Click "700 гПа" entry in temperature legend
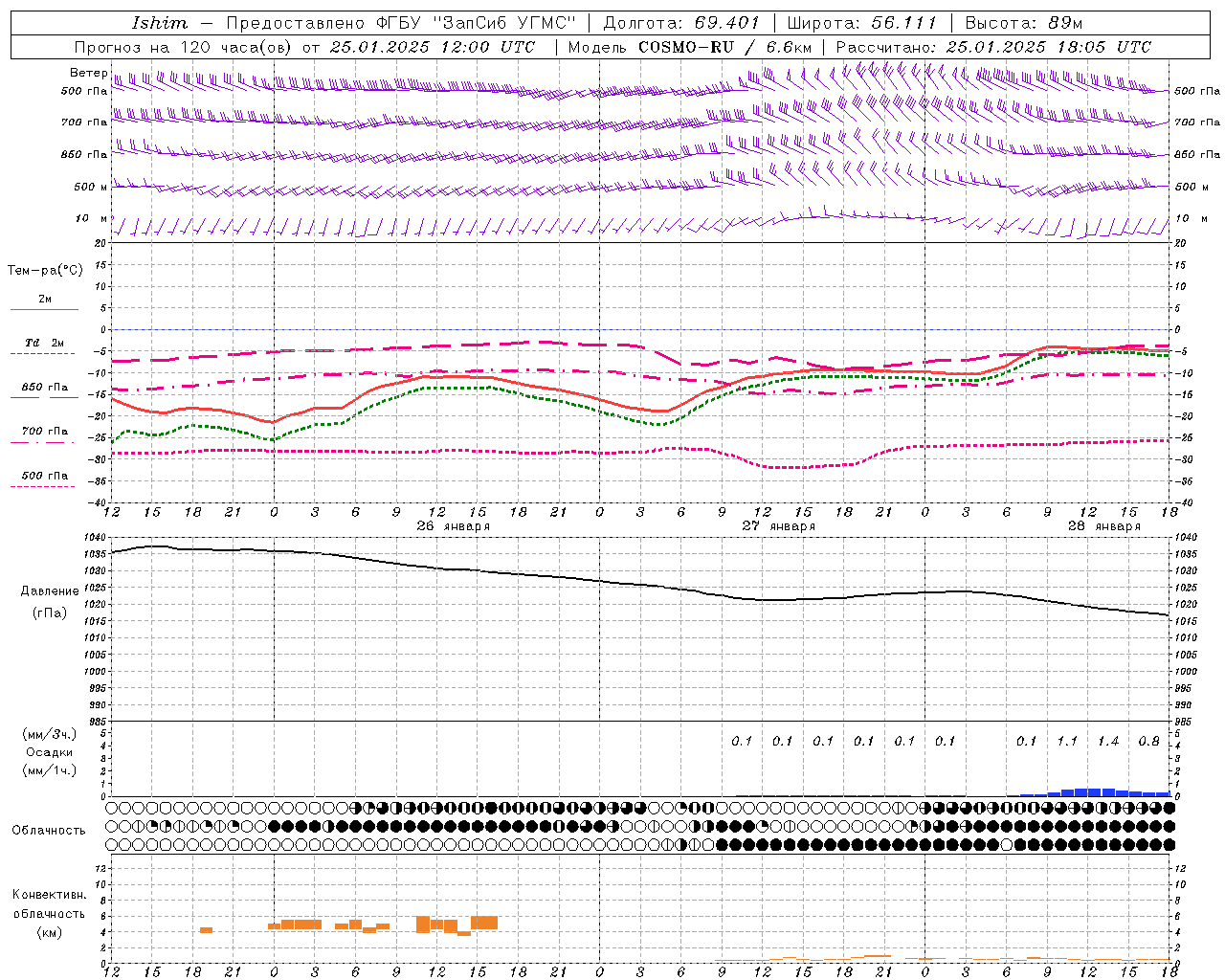The width and height of the screenshot is (1225, 980). coord(45,432)
